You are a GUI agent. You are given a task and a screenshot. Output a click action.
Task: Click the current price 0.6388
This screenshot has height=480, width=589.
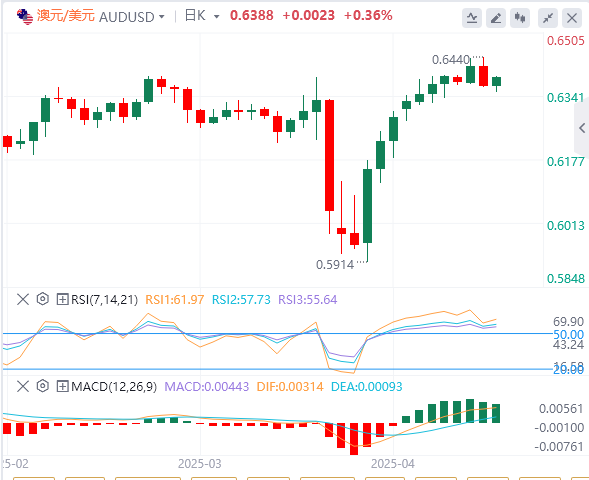(x=252, y=15)
